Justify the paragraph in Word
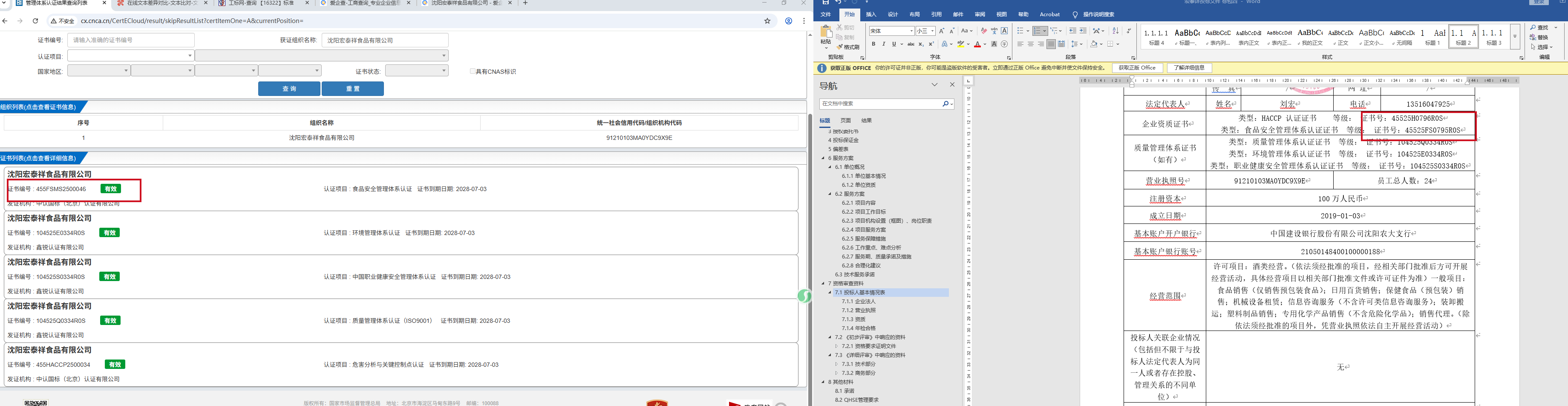Image resolution: width=1568 pixels, height=406 pixels. [x=1051, y=44]
